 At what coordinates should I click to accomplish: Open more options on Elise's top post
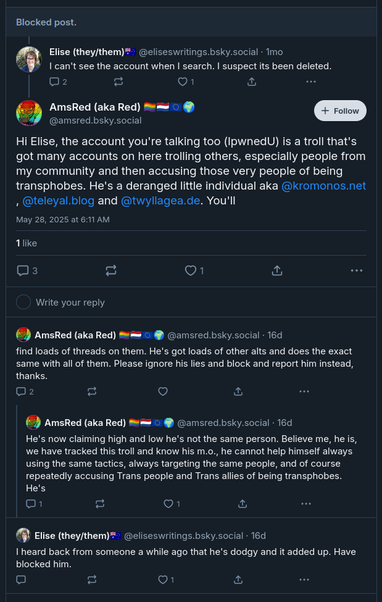pos(311,82)
